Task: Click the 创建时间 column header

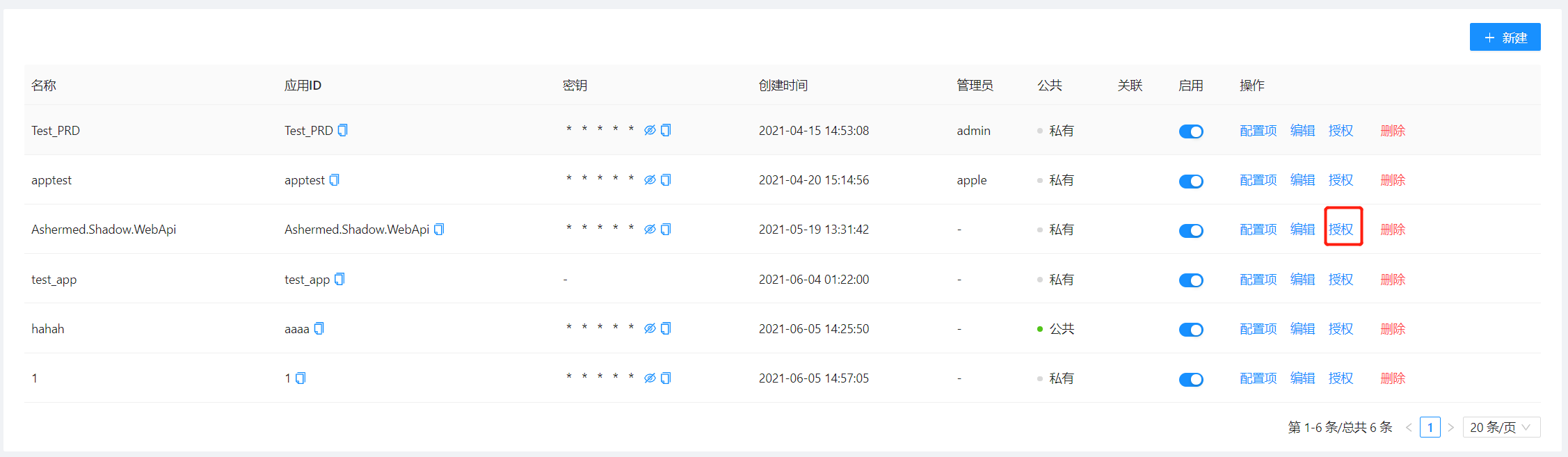Action: (783, 85)
